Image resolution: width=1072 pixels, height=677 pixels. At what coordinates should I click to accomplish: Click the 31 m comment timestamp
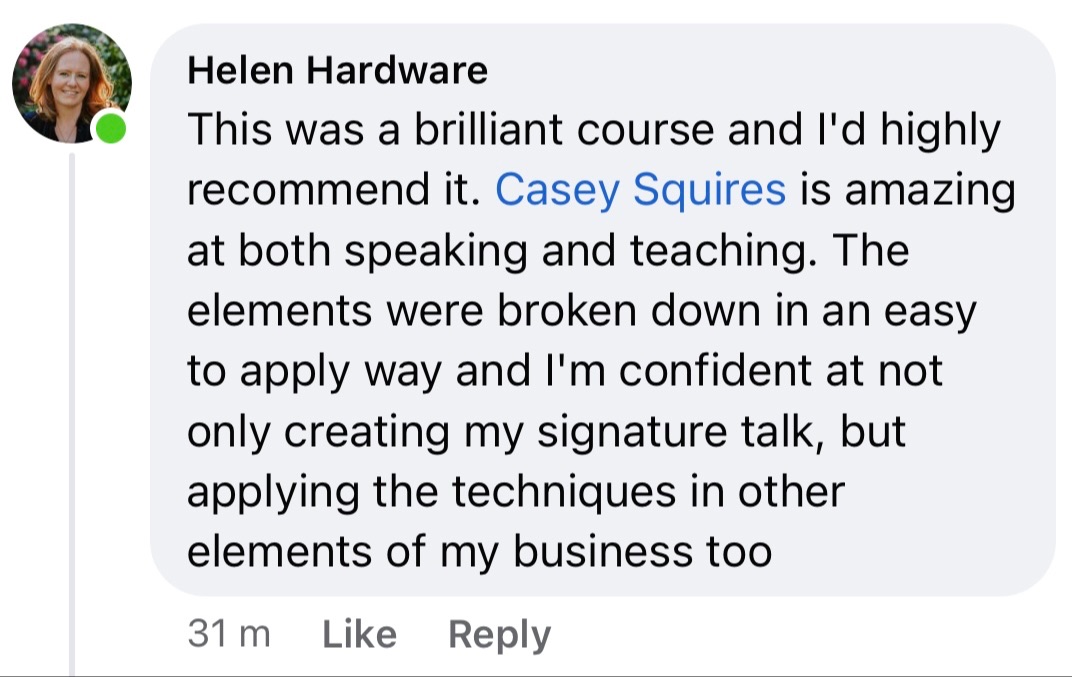(230, 634)
